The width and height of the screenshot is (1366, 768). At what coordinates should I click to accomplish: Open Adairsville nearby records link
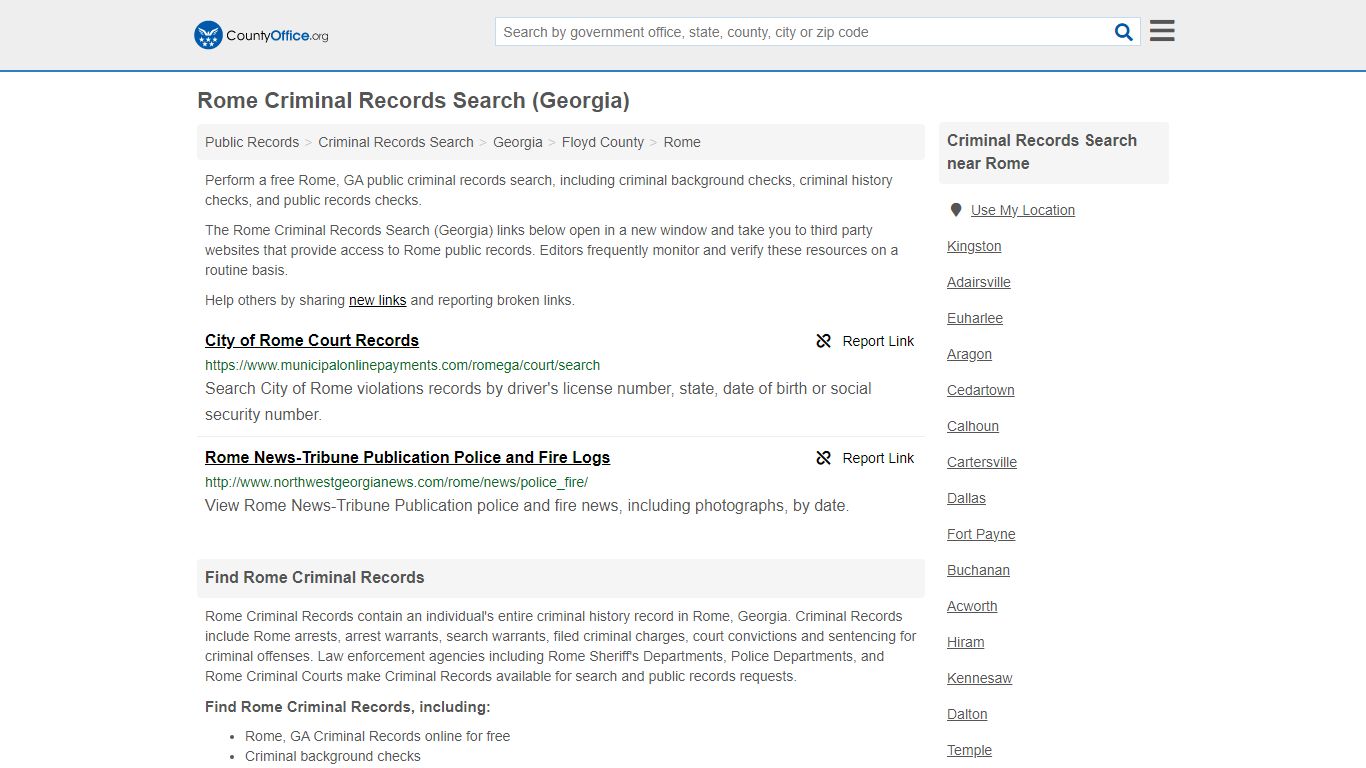click(x=979, y=282)
